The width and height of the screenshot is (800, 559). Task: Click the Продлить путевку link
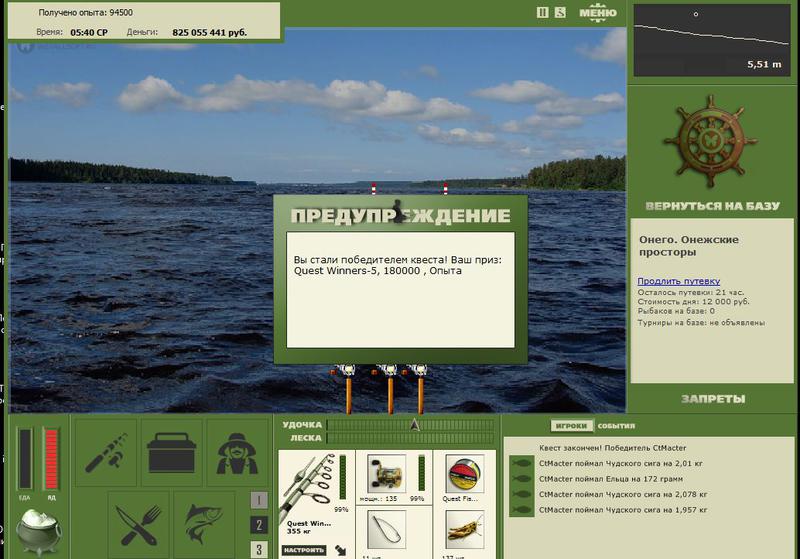click(679, 281)
